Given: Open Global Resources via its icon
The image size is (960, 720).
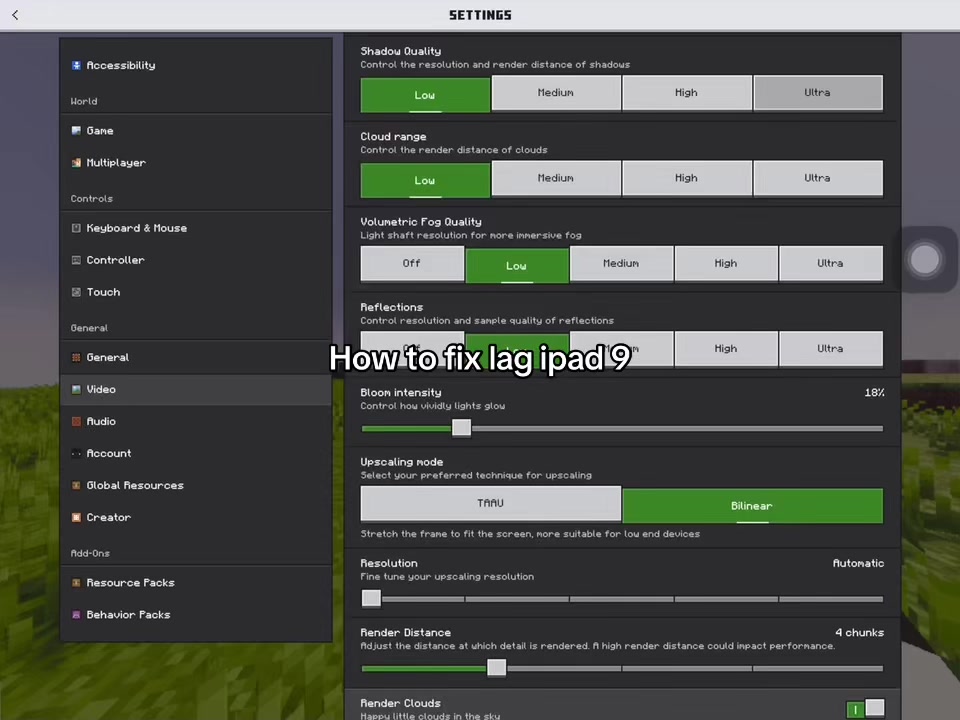Looking at the screenshot, I should [x=76, y=486].
